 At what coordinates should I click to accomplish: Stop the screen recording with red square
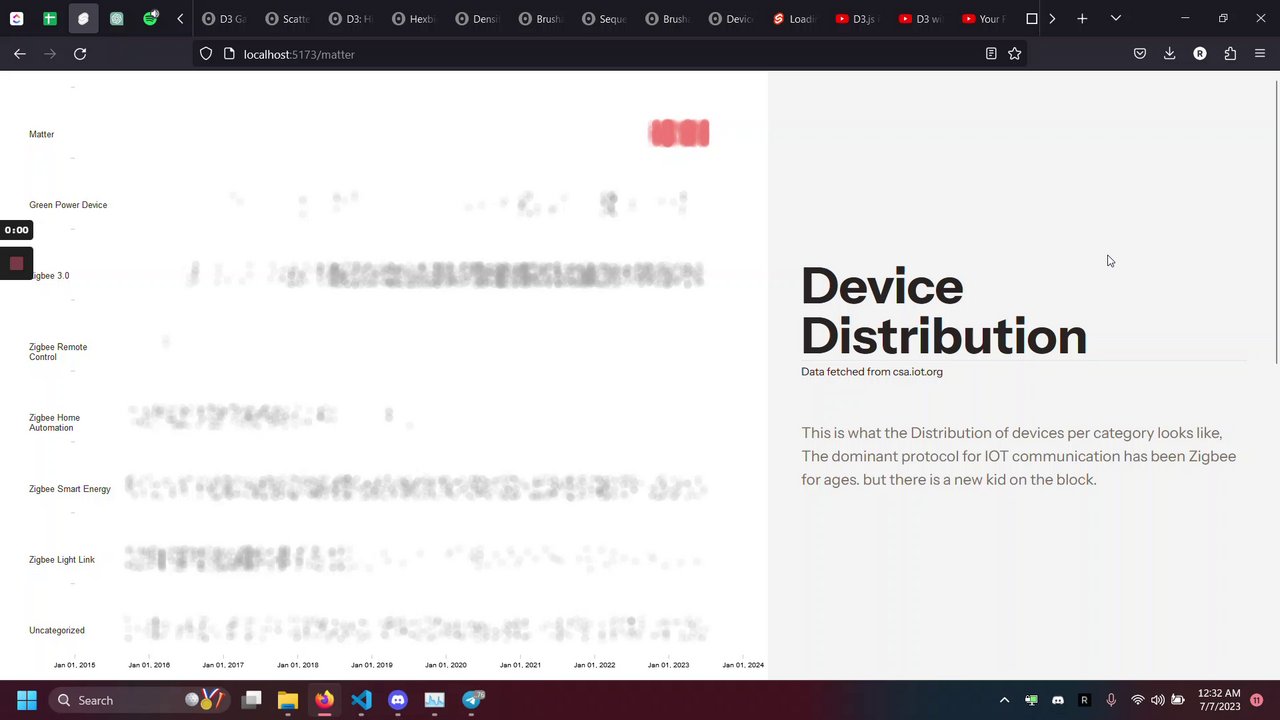[x=16, y=263]
